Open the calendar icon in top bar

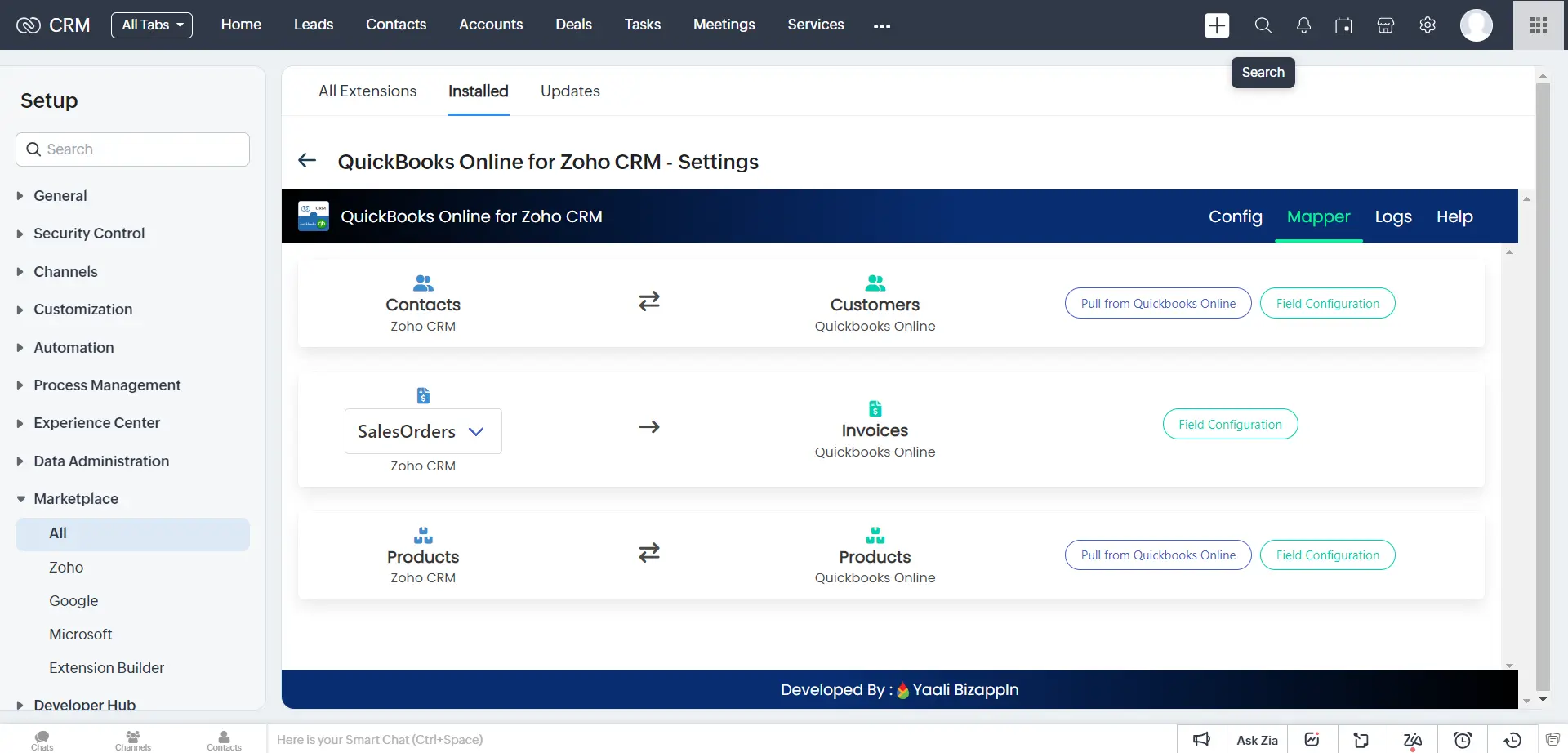coord(1343,25)
